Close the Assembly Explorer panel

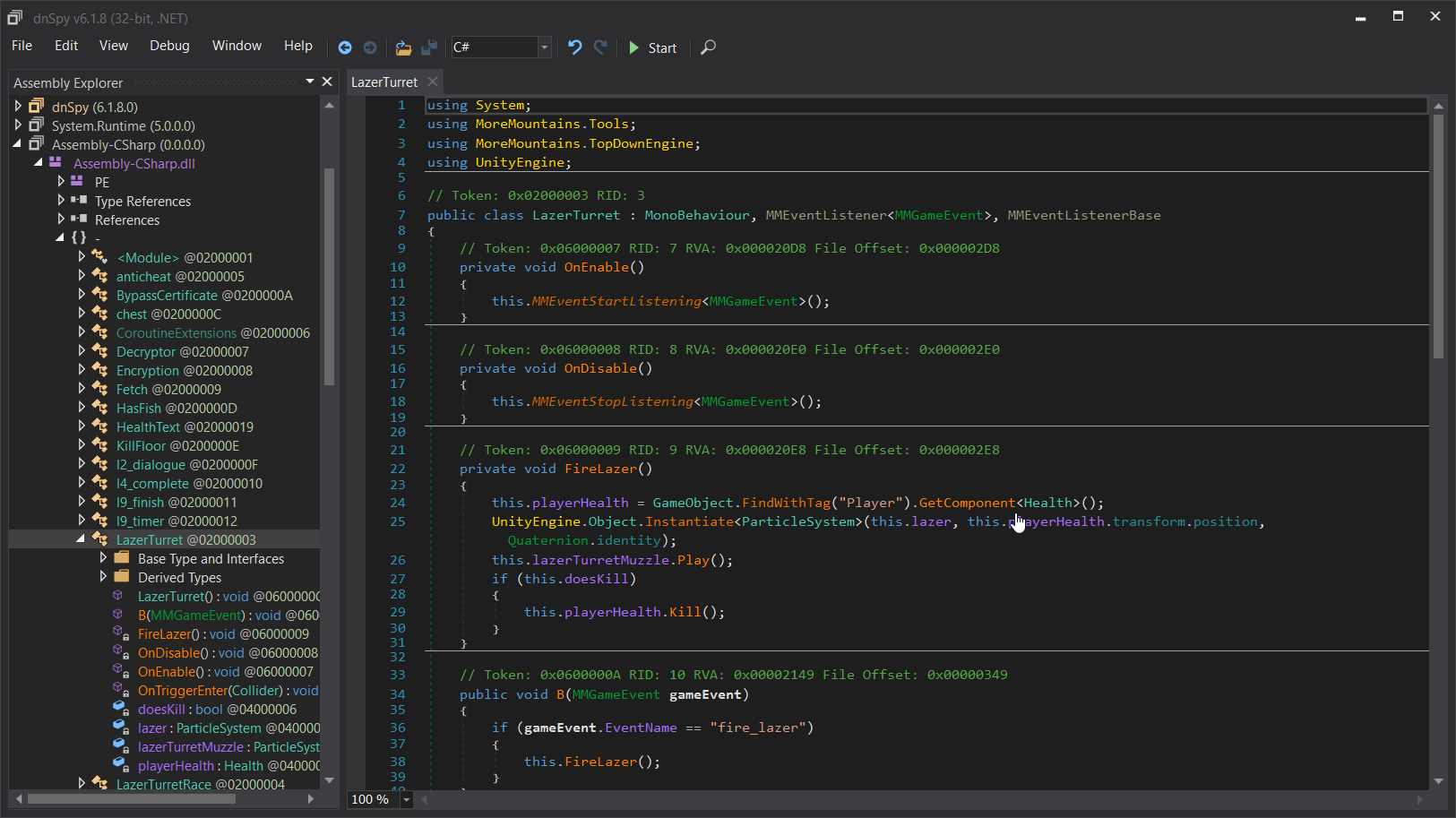327,82
